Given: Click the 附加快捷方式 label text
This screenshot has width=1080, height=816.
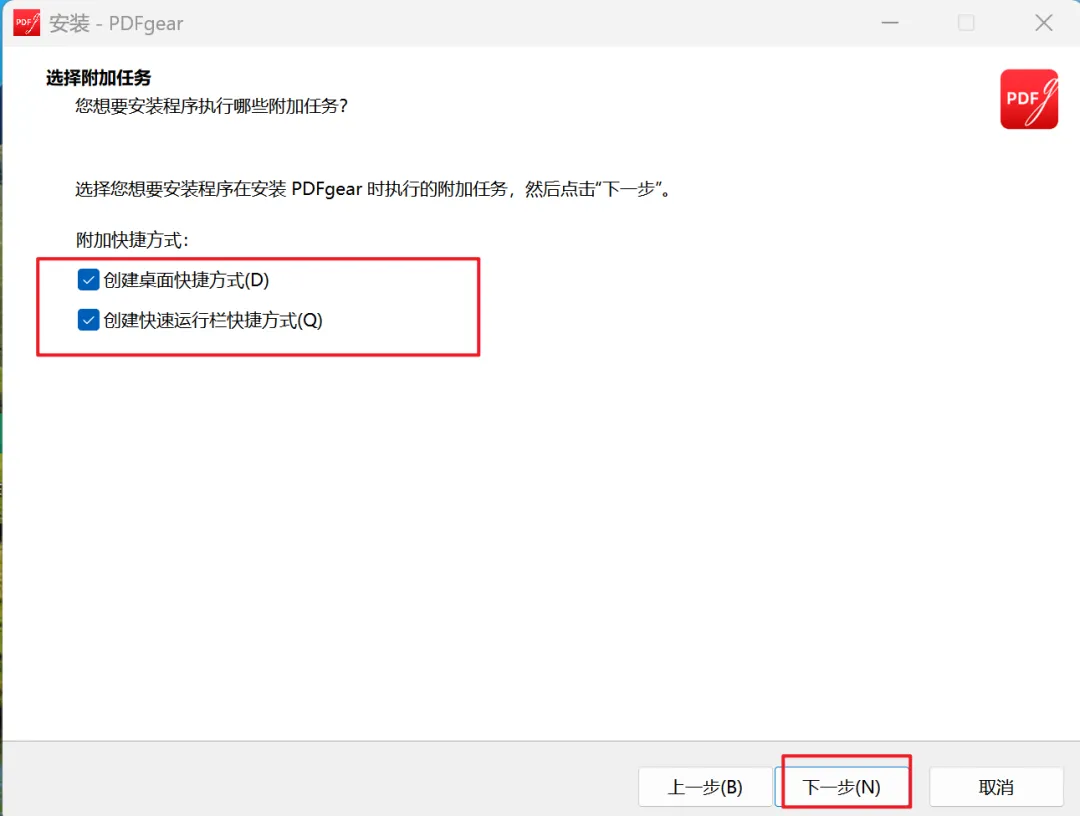Looking at the screenshot, I should coord(132,240).
